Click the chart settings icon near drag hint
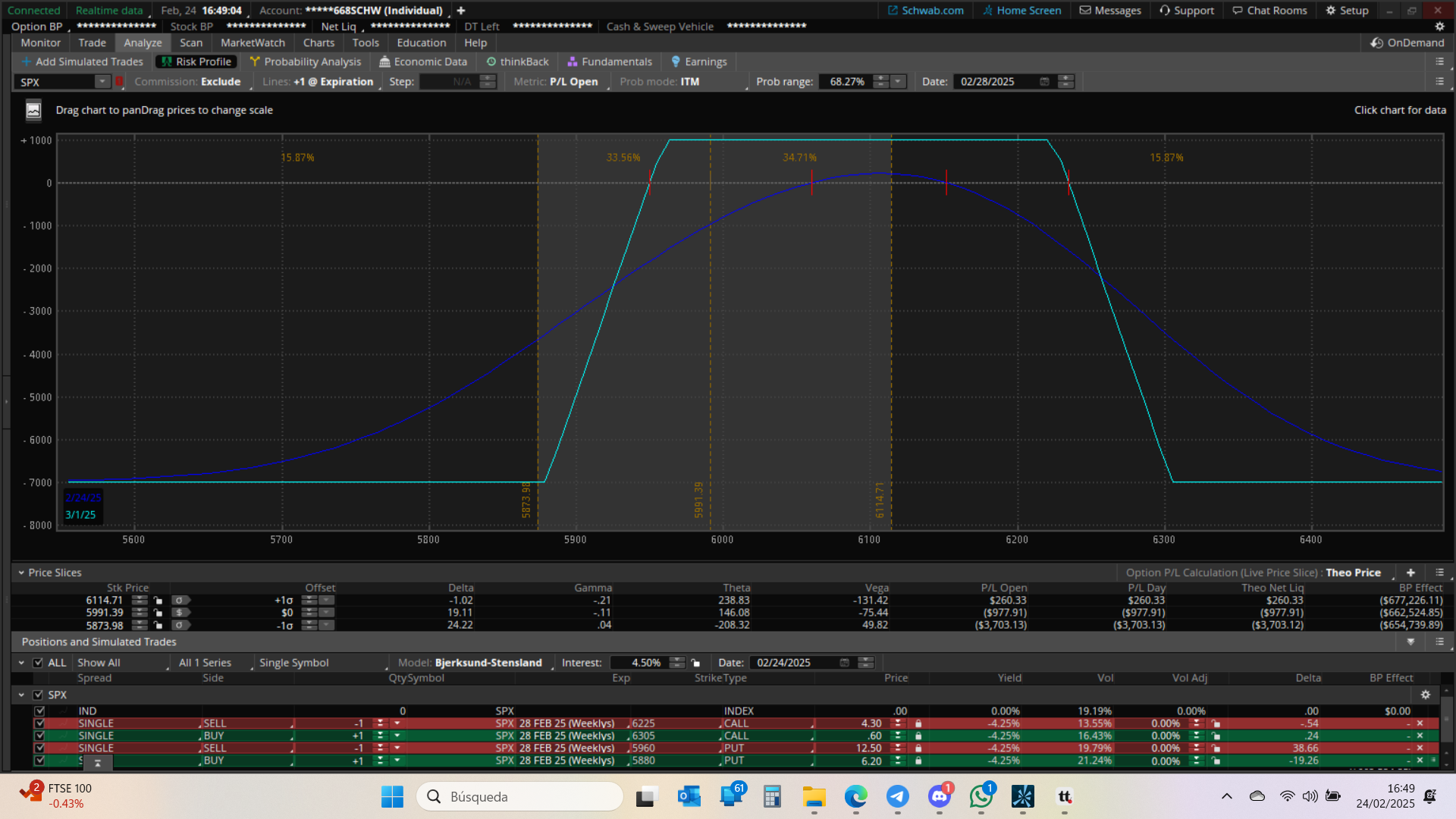The width and height of the screenshot is (1456, 819). [33, 111]
